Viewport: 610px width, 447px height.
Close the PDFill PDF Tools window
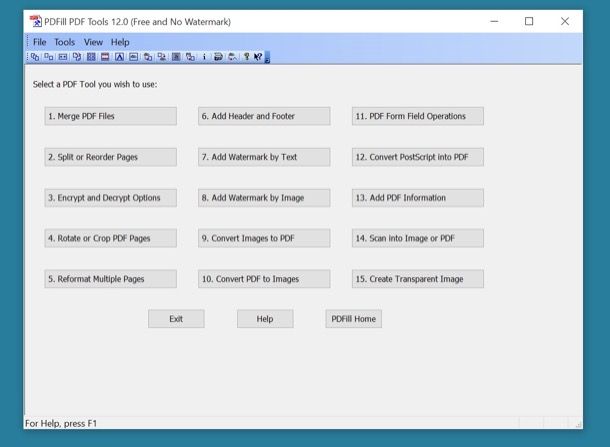(x=565, y=21)
